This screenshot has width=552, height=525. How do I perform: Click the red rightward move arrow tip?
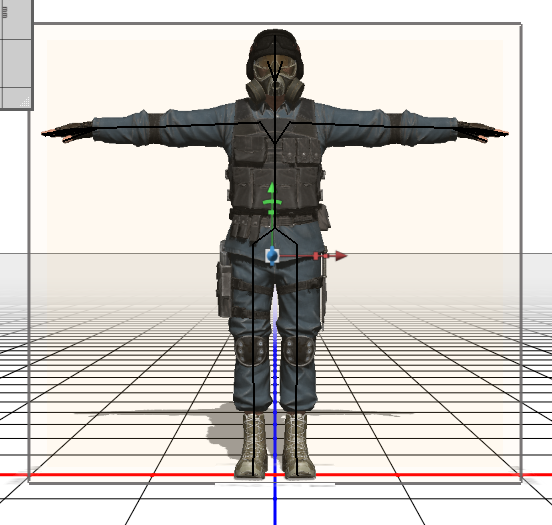341,256
